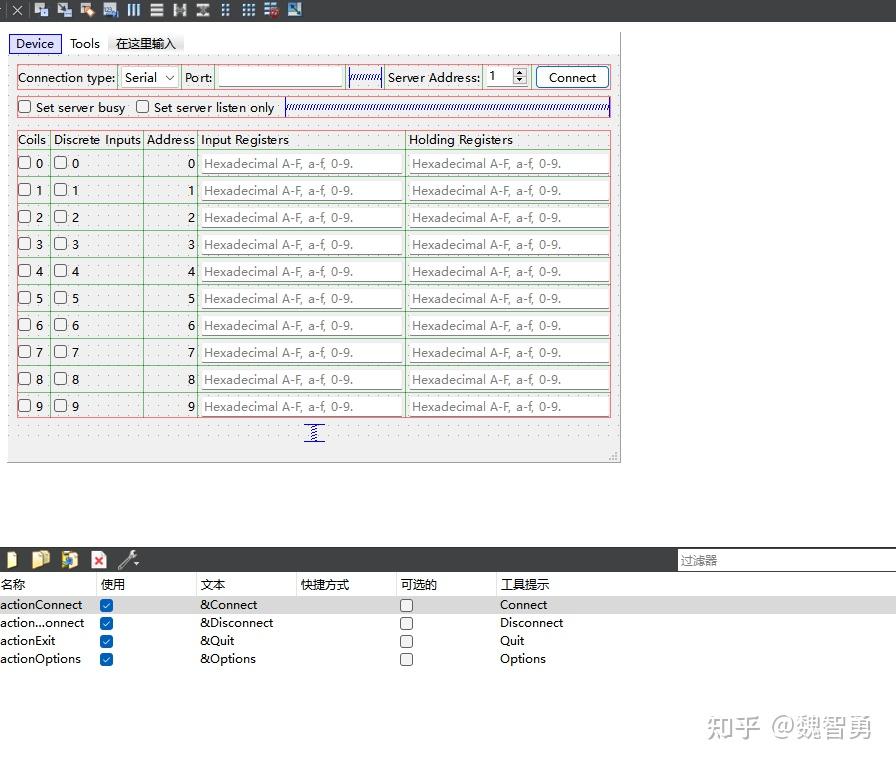
Task: Apply Lay Out Vertically
Action: coord(157,10)
